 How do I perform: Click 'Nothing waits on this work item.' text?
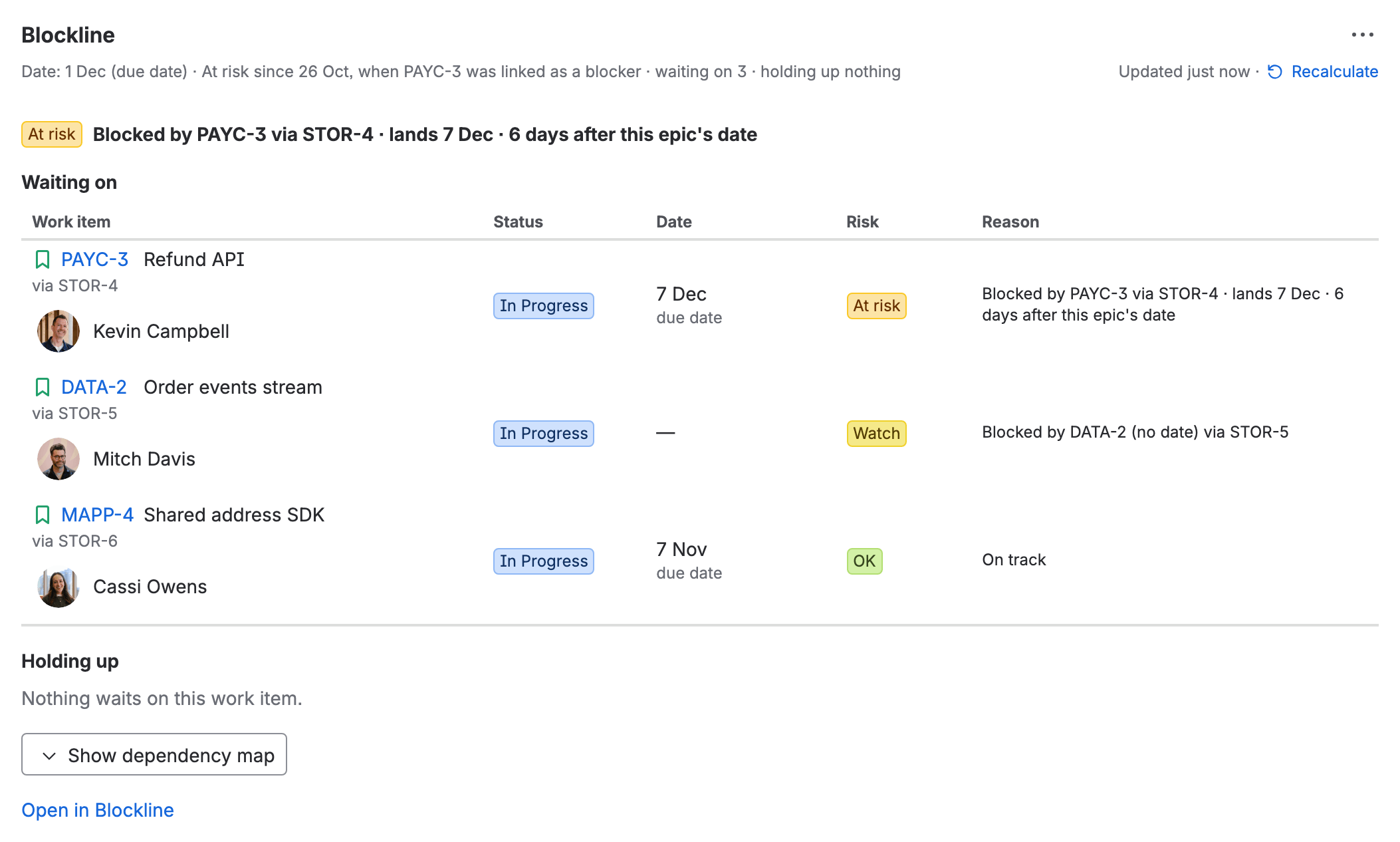coord(162,698)
